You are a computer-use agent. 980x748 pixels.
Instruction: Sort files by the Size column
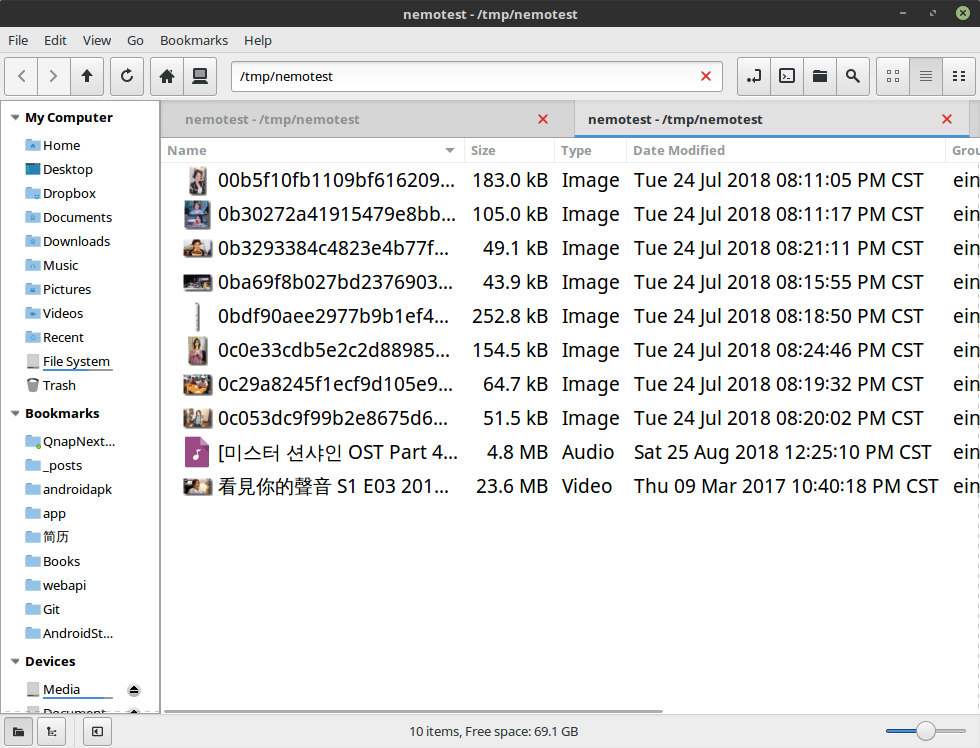pyautogui.click(x=508, y=150)
